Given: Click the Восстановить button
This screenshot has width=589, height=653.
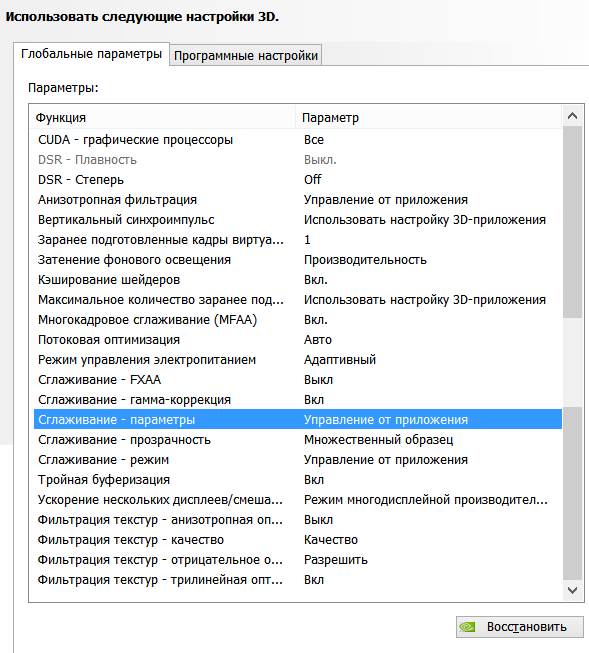Looking at the screenshot, I should [519, 626].
